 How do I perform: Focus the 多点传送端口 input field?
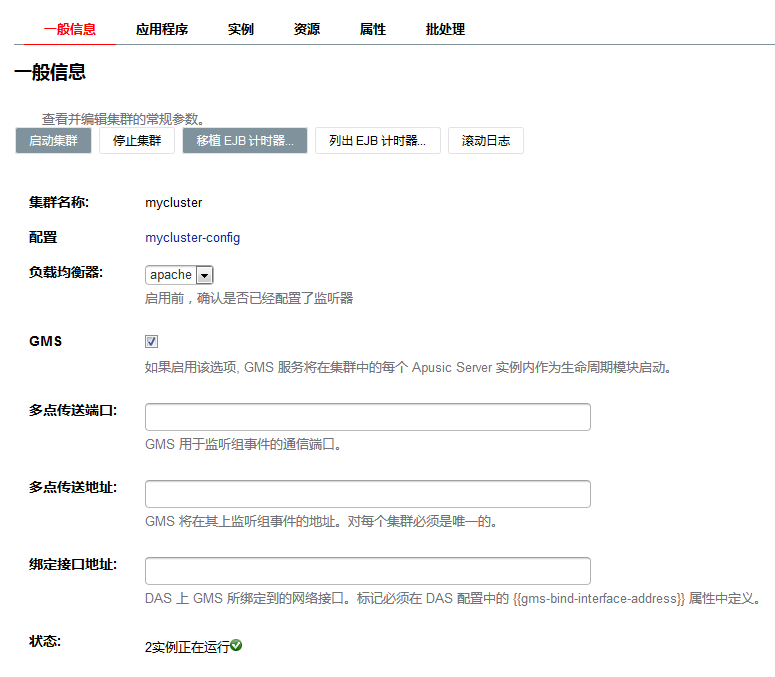click(x=367, y=417)
